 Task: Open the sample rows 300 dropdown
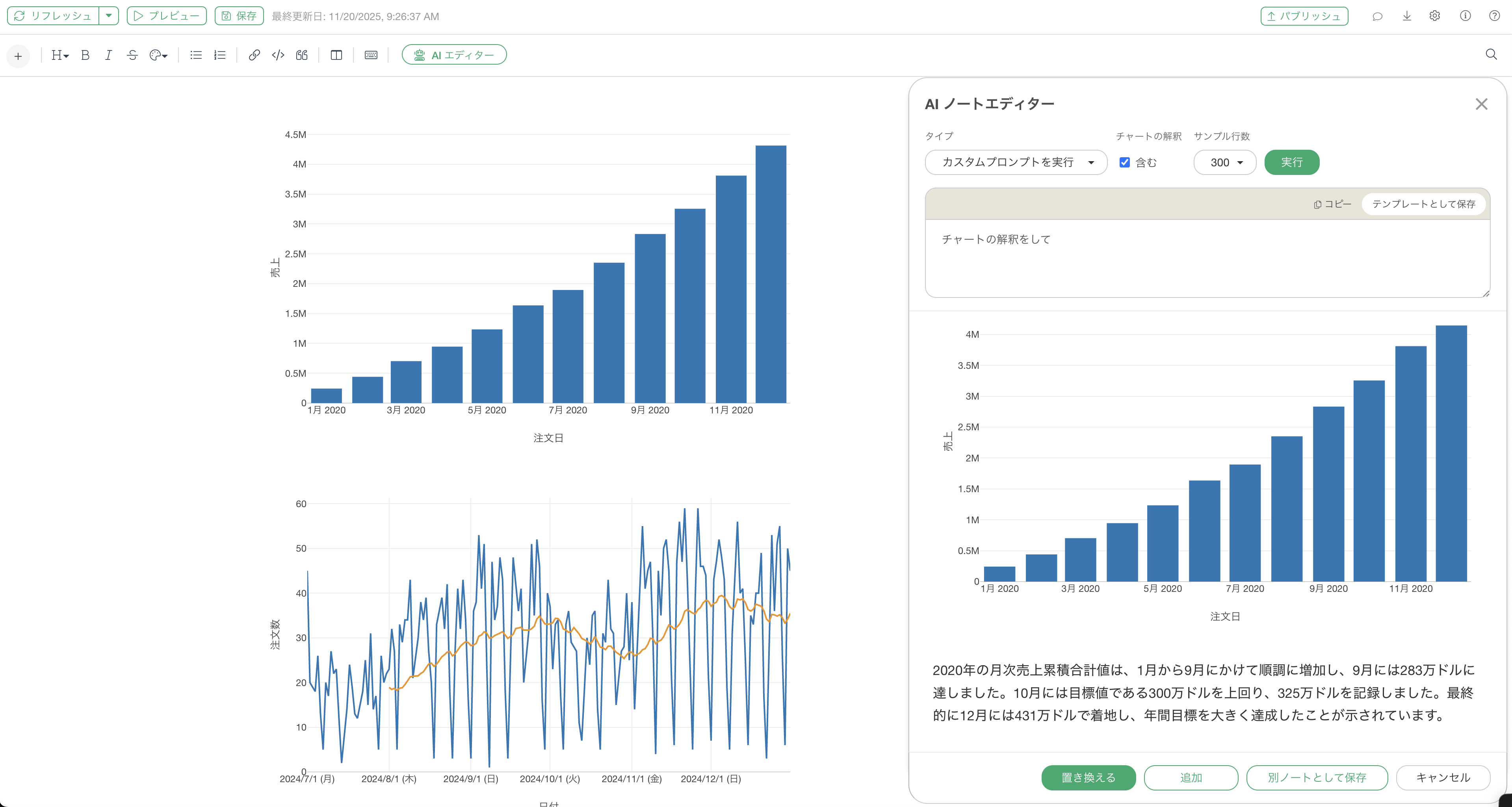(1225, 163)
